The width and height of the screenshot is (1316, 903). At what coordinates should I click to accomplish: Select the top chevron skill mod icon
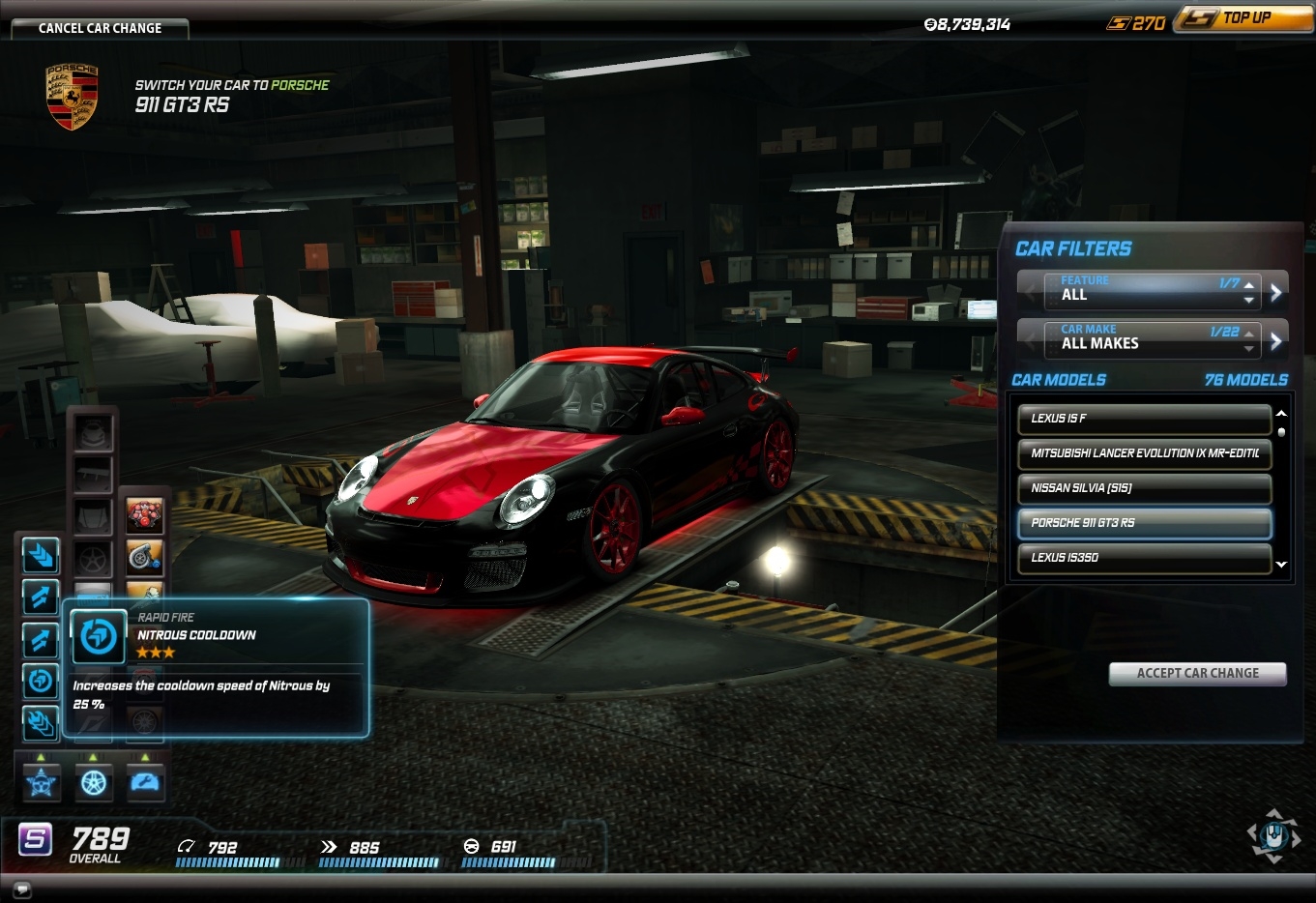(x=41, y=556)
